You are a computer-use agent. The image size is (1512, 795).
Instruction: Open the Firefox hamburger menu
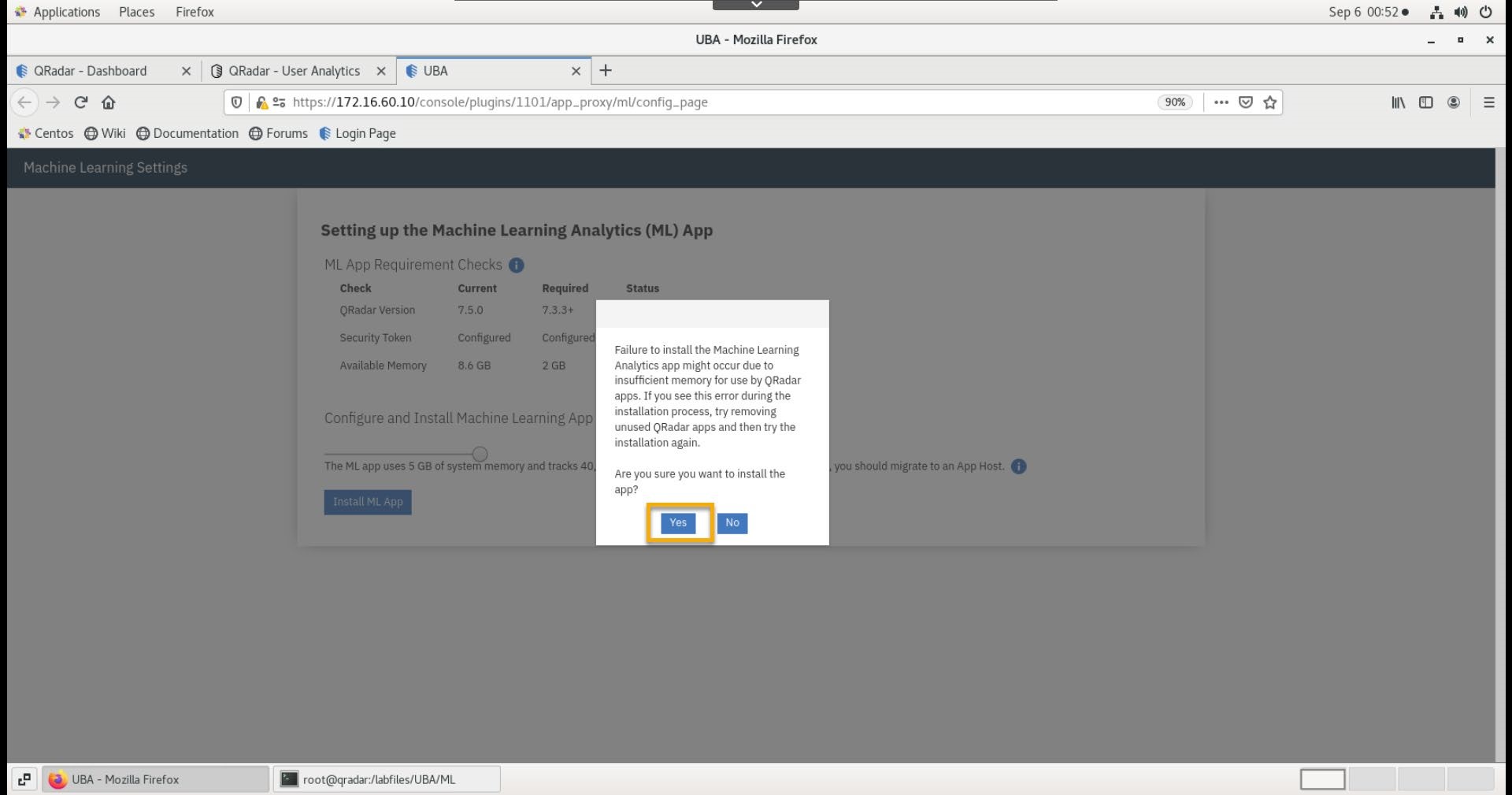coord(1488,102)
